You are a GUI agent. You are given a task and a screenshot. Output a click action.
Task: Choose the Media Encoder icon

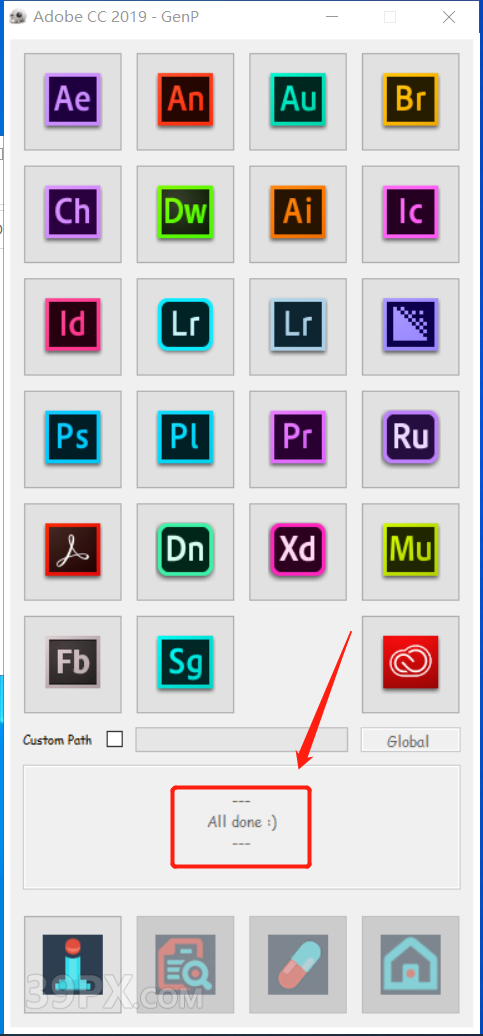click(411, 326)
